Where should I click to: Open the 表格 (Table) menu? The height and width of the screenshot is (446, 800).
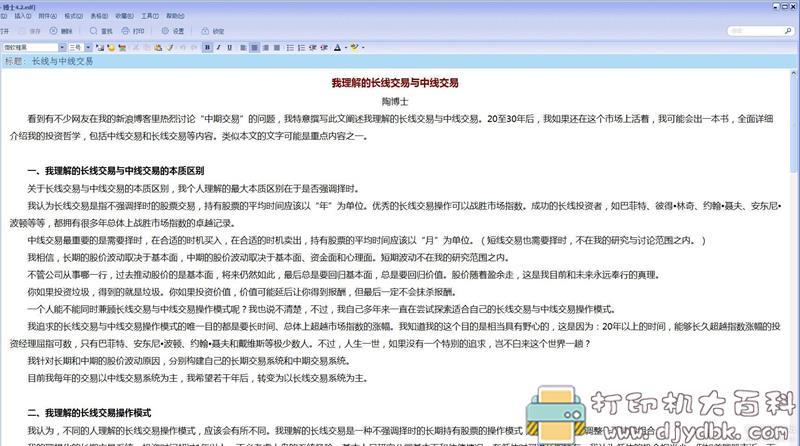click(x=99, y=16)
